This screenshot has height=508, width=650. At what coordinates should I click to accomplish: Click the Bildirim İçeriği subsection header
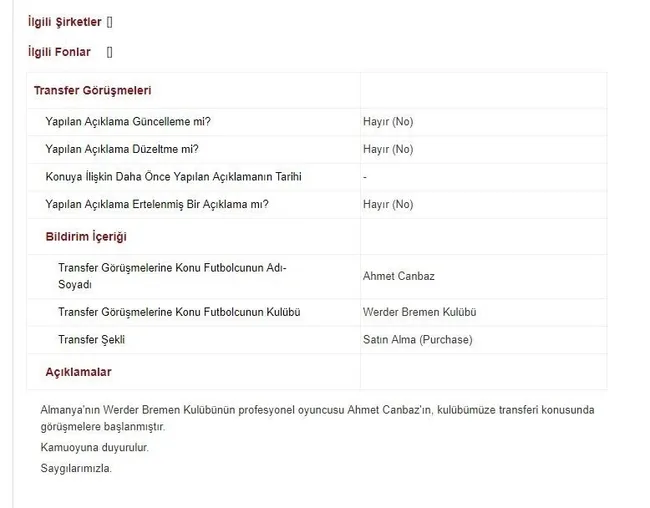(x=86, y=237)
